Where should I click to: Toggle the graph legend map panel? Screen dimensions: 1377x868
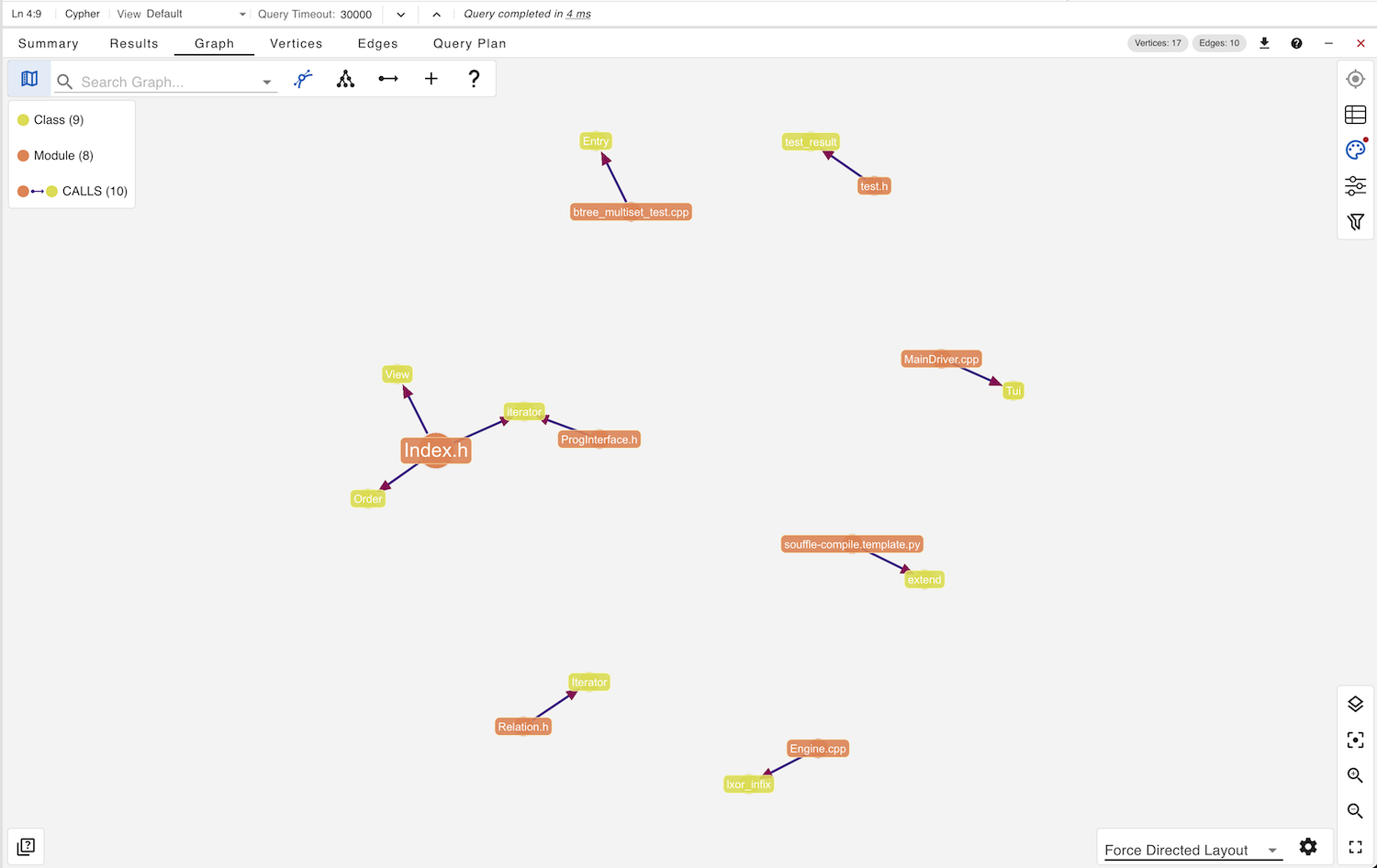[29, 79]
